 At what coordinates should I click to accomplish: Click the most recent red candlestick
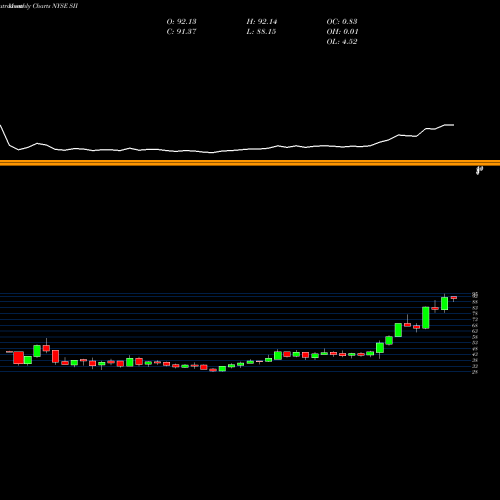[x=454, y=298]
